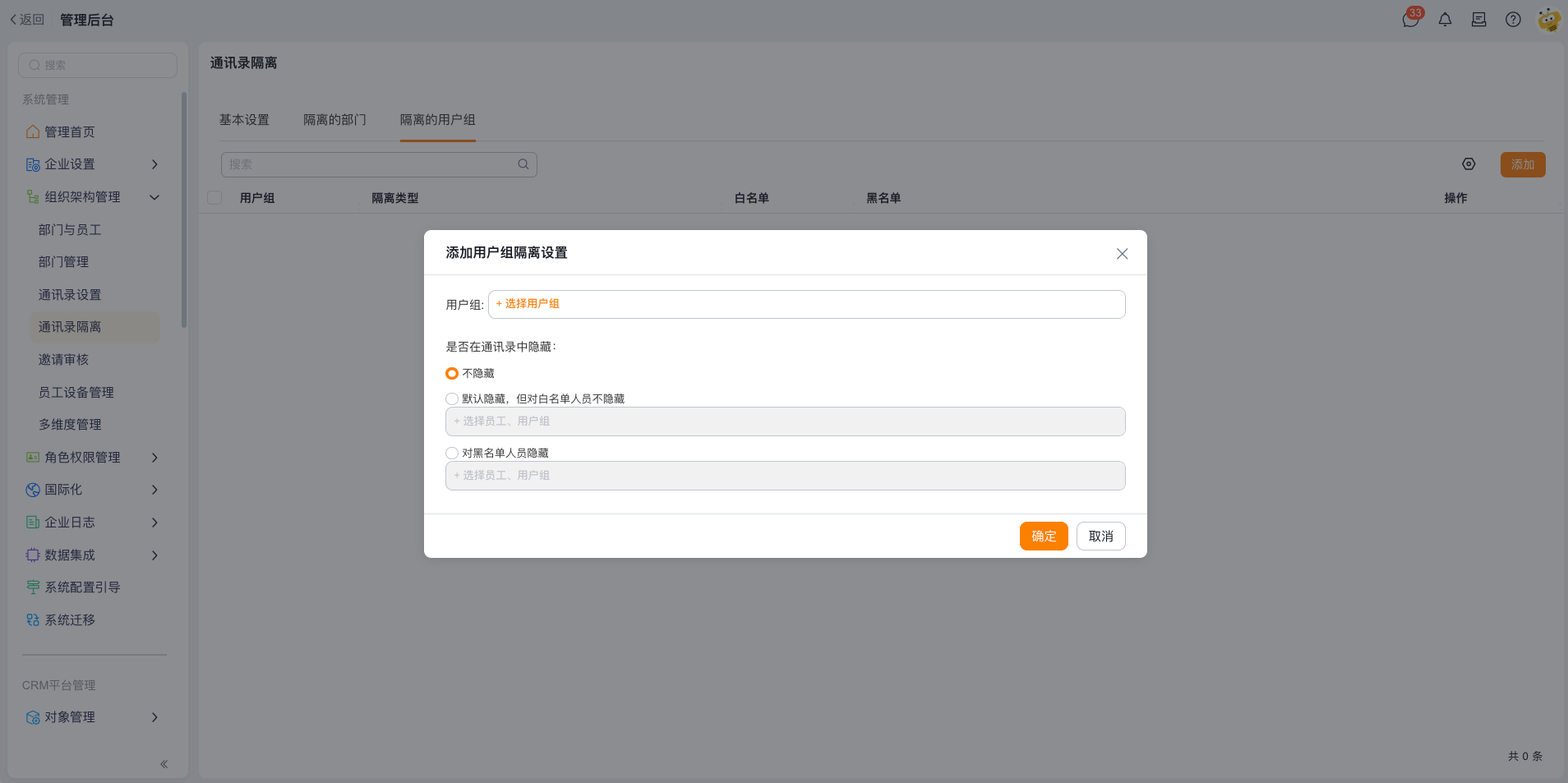Screen dimensions: 1568x783
Task: Click the orange 添加 button
Action: (x=1523, y=164)
